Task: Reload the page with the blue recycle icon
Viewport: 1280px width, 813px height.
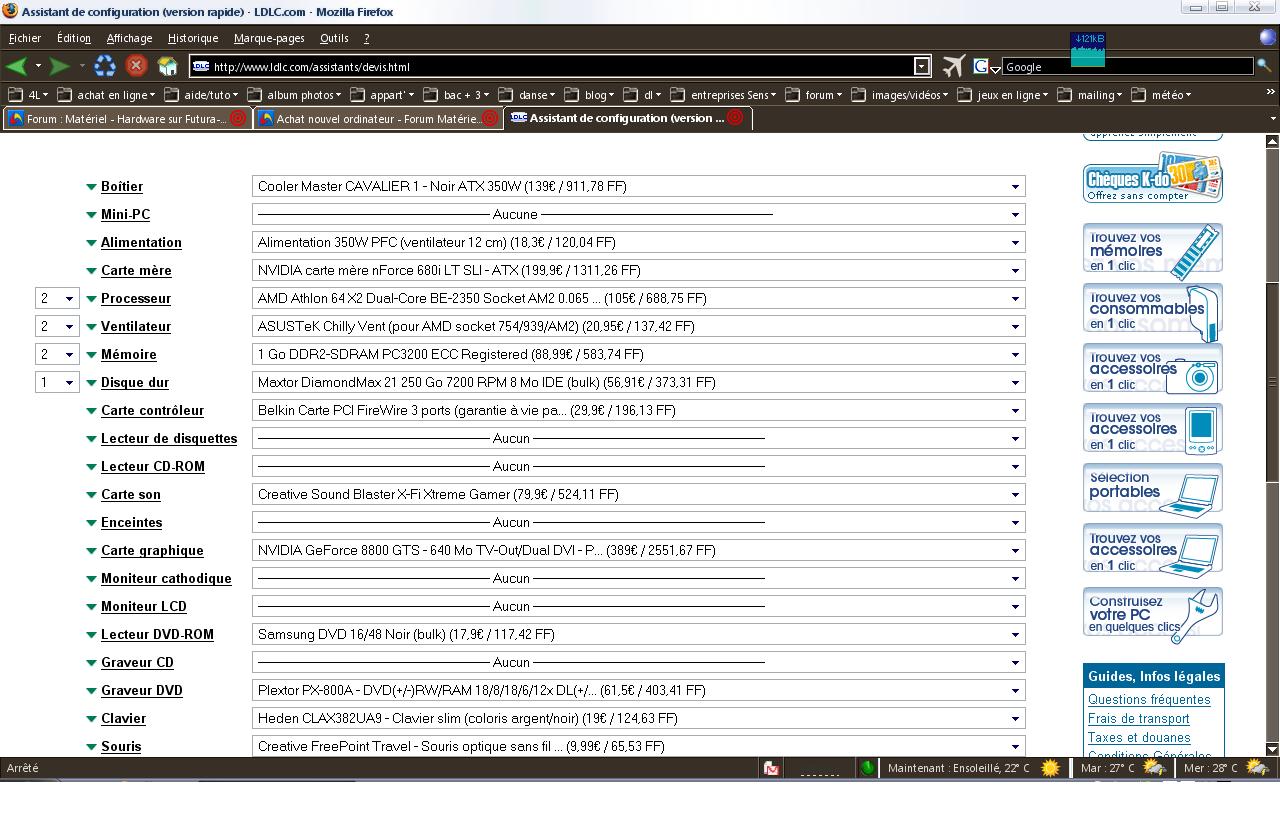Action: (105, 66)
